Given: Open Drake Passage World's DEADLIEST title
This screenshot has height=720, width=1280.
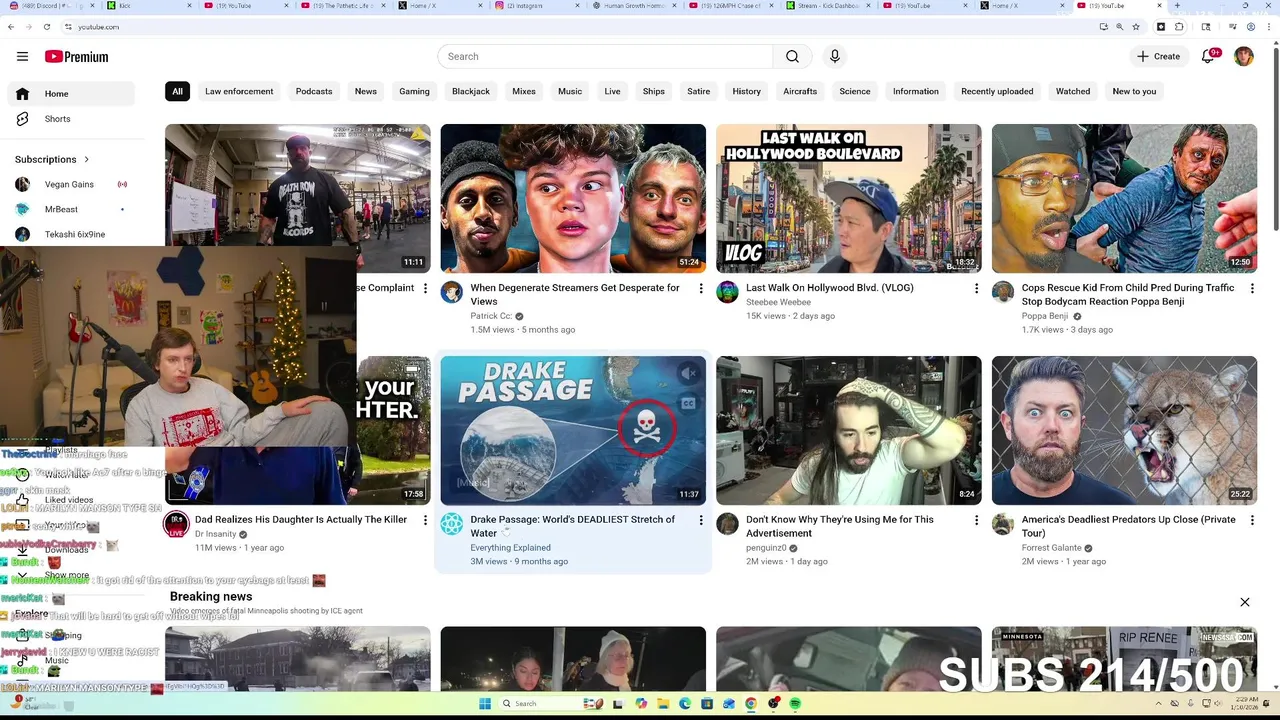Looking at the screenshot, I should click(x=573, y=526).
